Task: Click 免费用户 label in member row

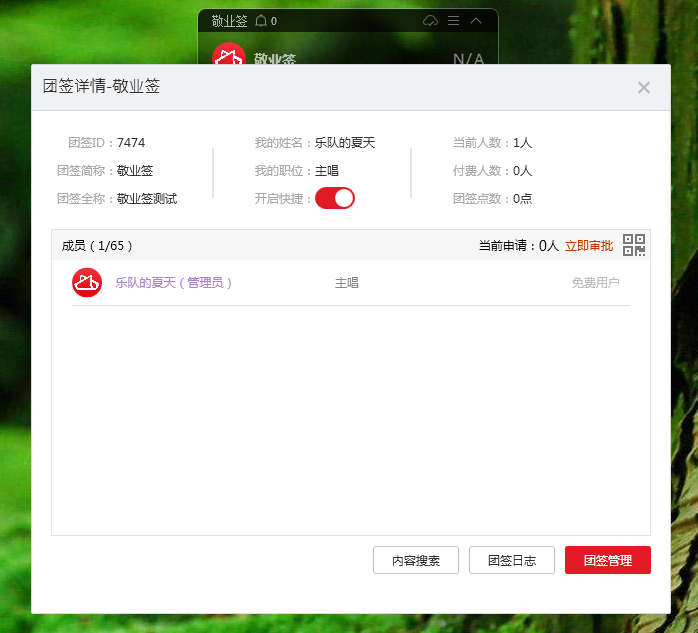Action: pyautogui.click(x=595, y=283)
